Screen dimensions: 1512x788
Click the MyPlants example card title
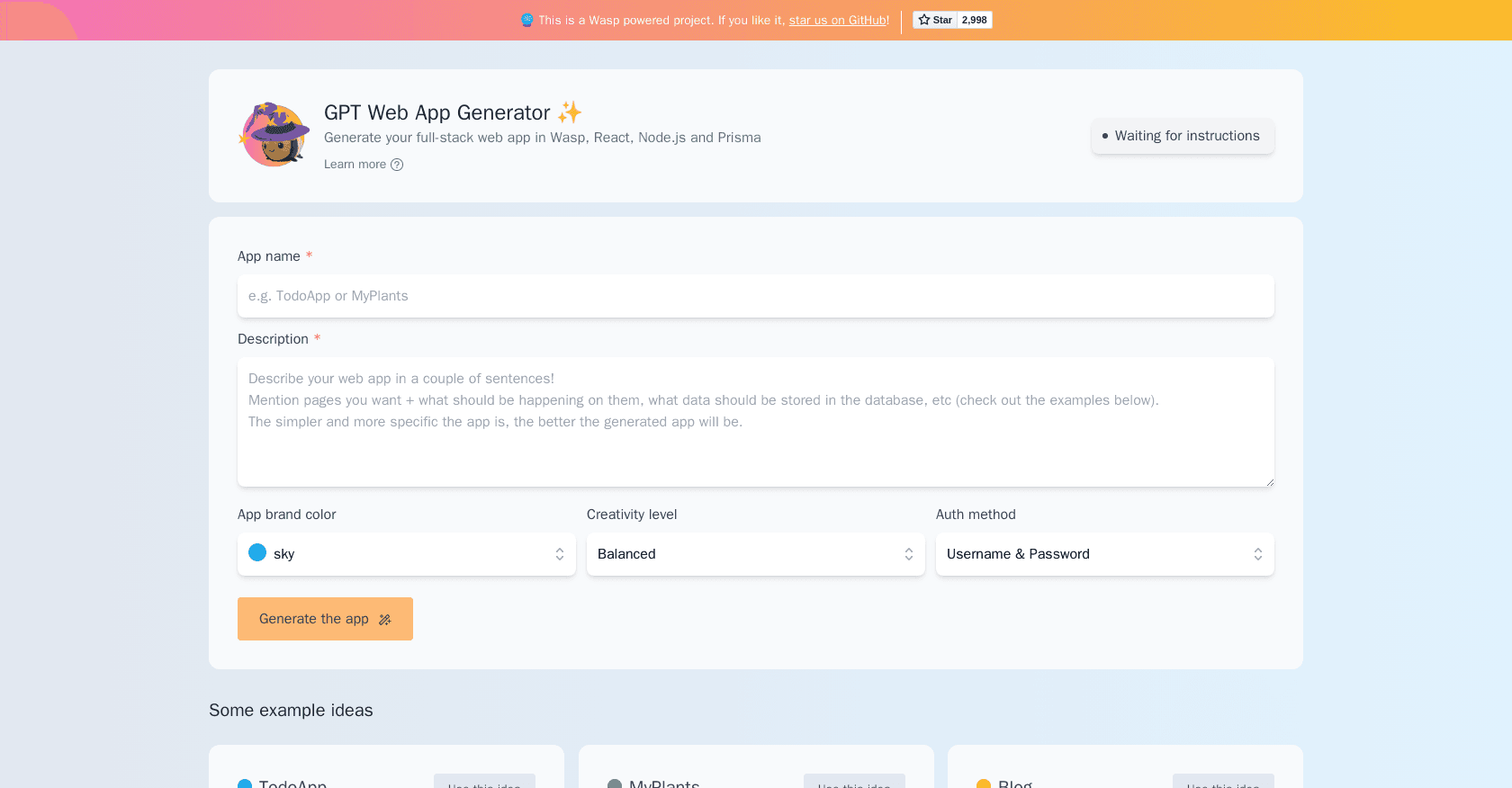click(664, 784)
